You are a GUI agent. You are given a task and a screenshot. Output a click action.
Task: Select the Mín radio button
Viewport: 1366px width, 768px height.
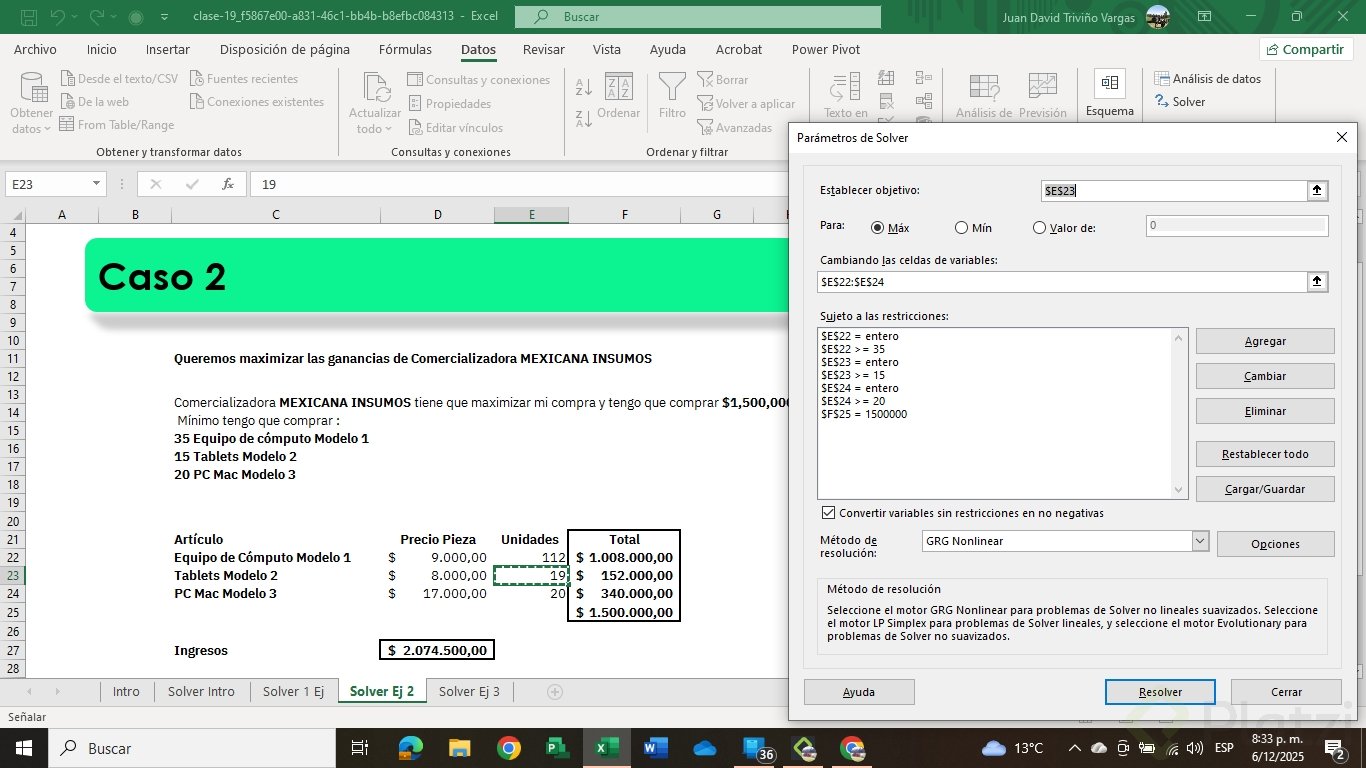pos(961,228)
